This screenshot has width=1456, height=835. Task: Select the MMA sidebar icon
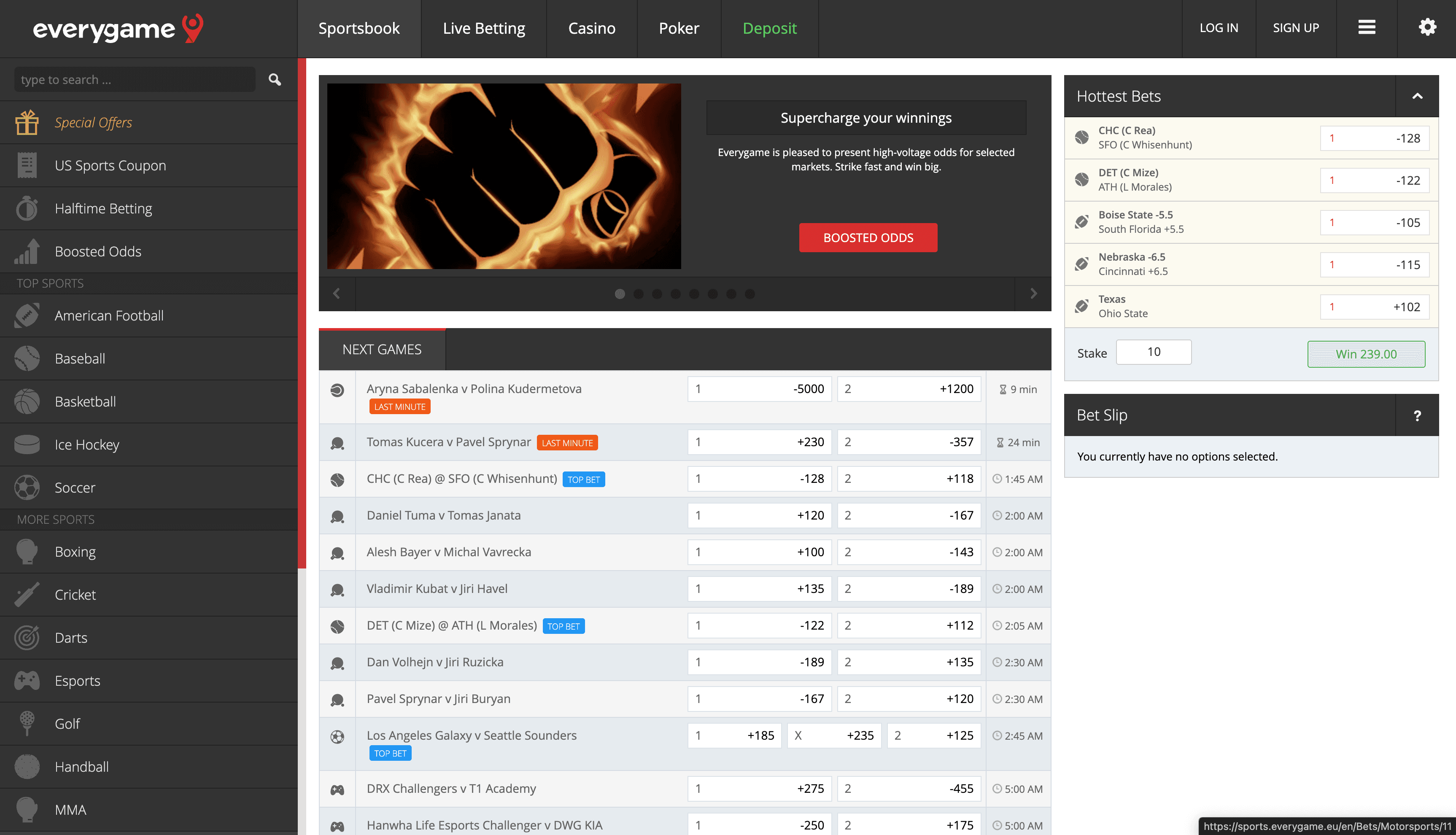point(27,809)
